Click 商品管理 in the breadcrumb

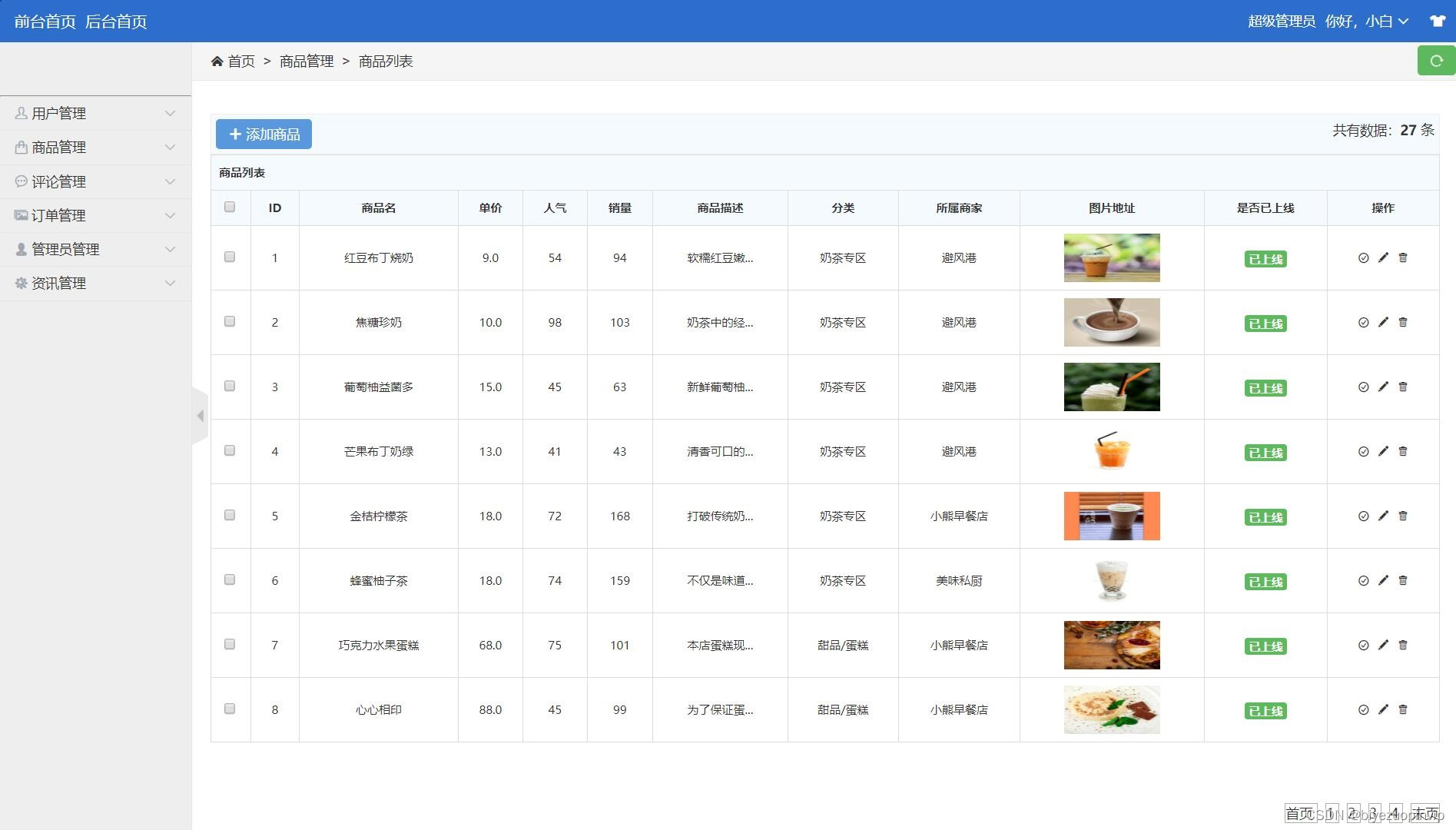click(307, 61)
